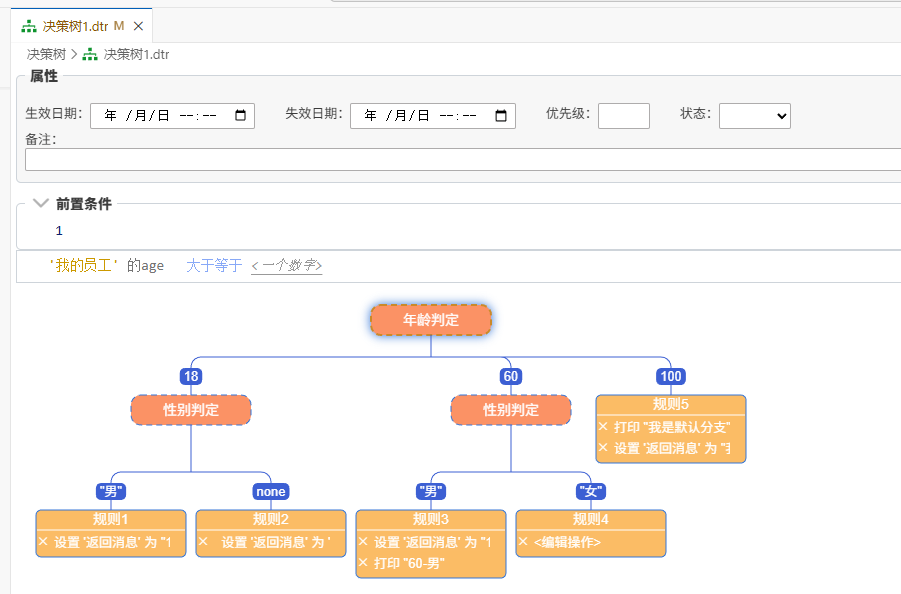Click the 优先级 input field
Screen dimensions: 901x594
click(623, 116)
